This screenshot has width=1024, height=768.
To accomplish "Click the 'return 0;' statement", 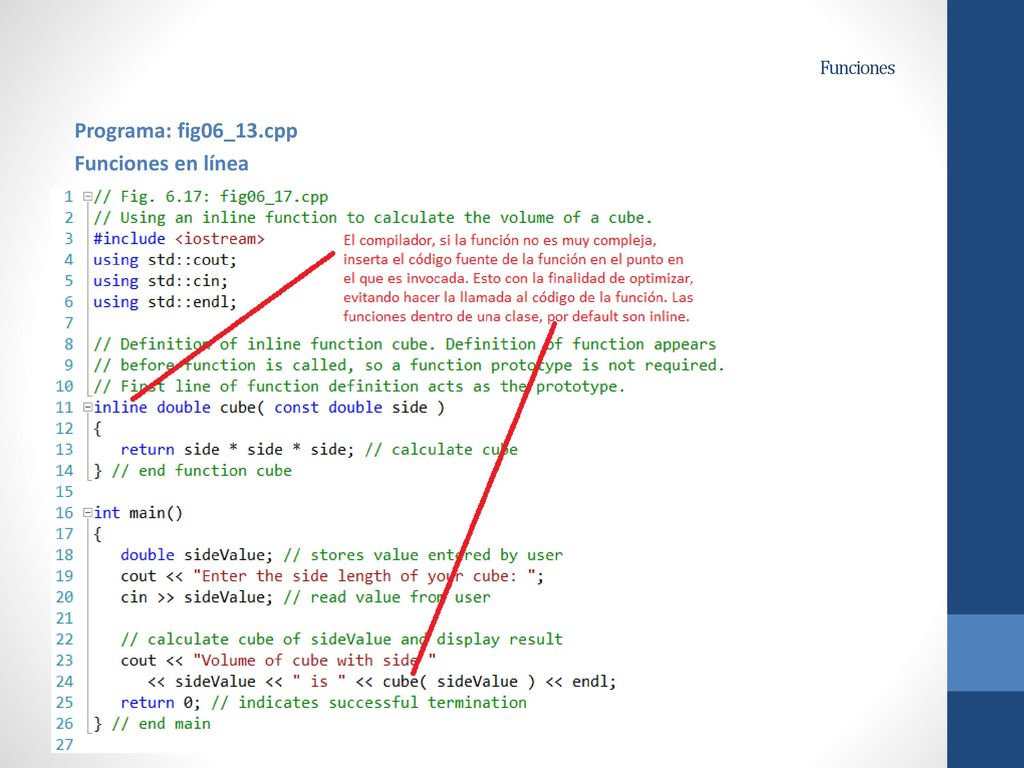I will [161, 703].
